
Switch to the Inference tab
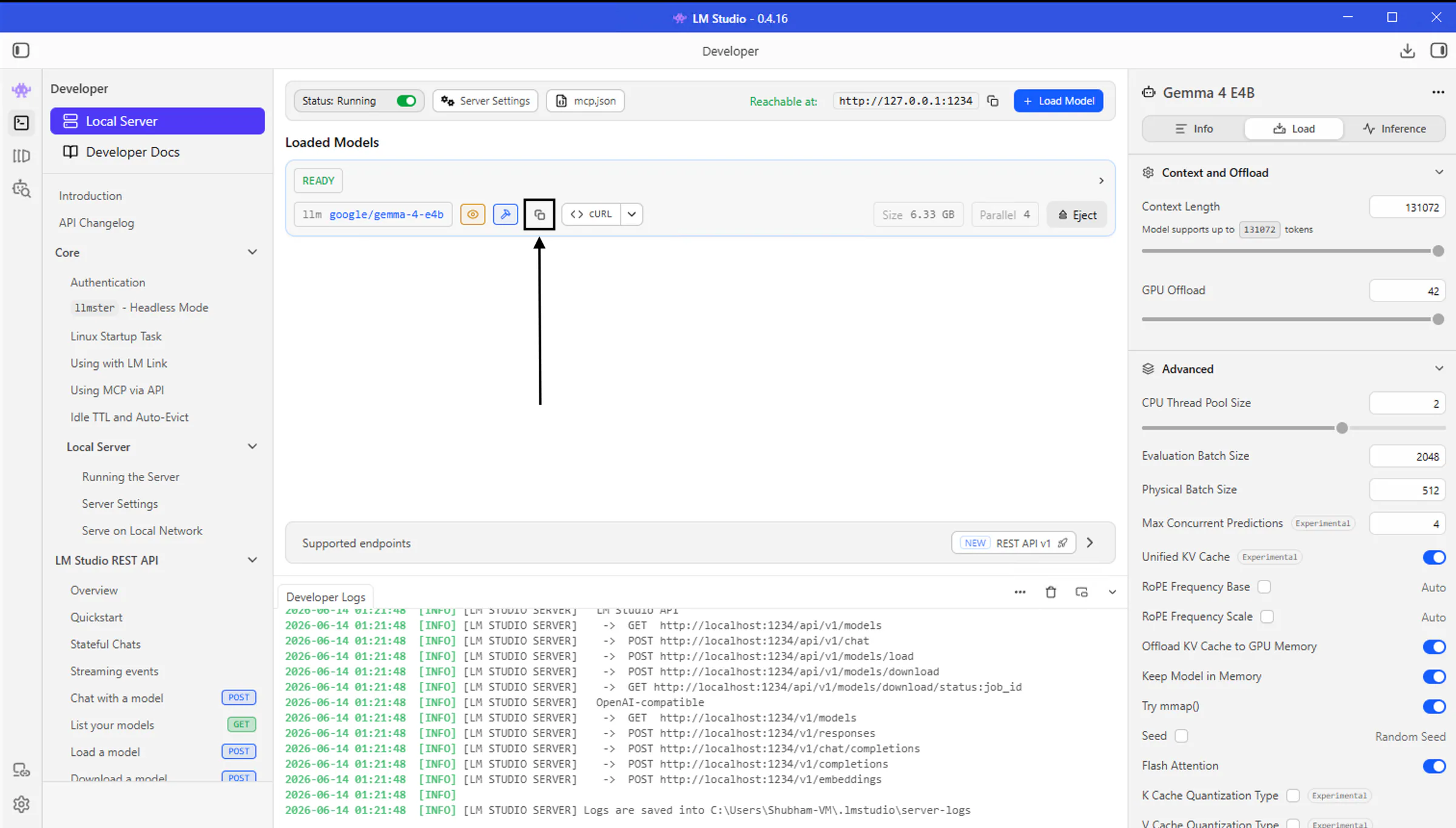point(1394,129)
